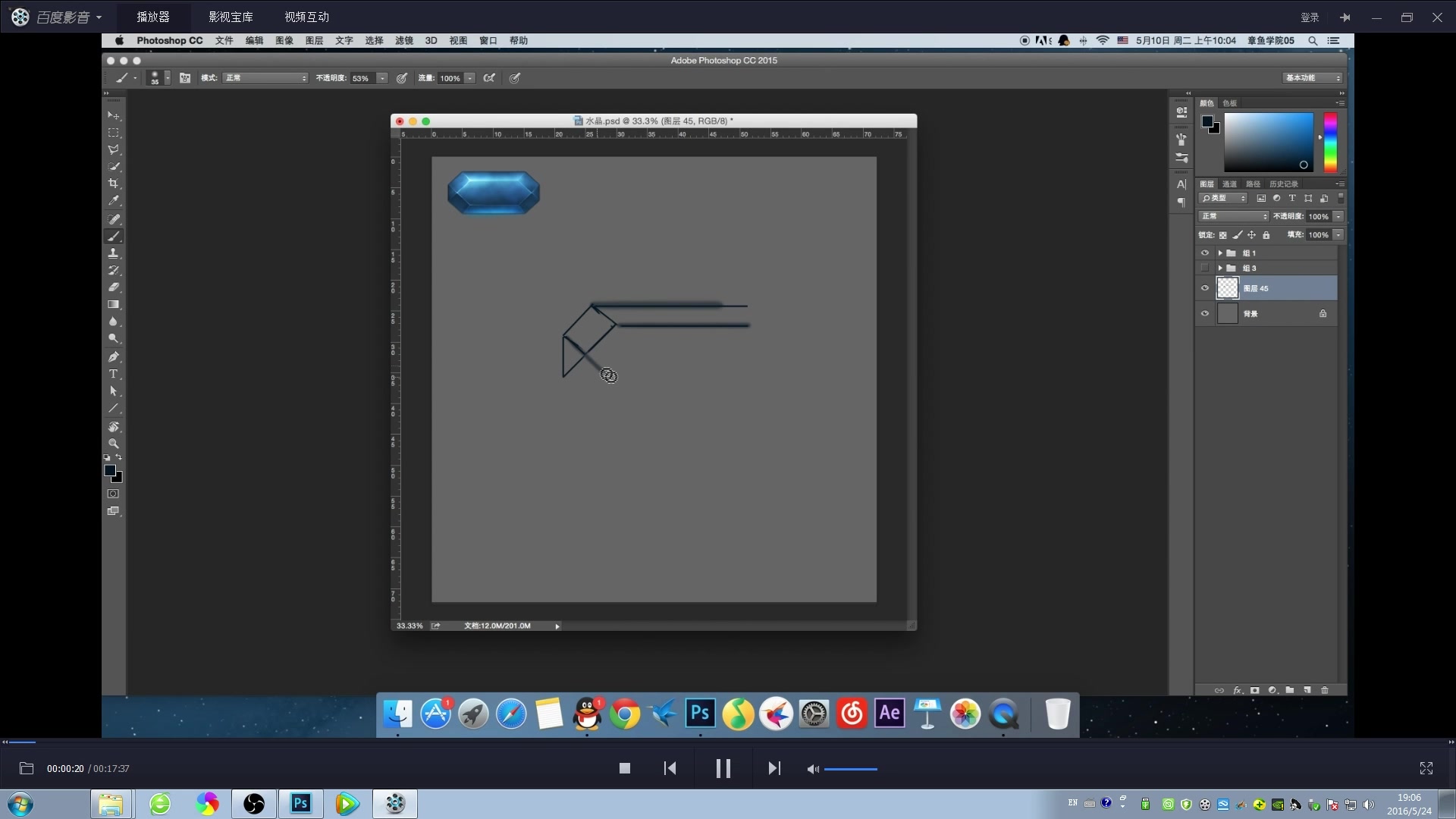Select the Pen tool
The height and width of the screenshot is (819, 1456).
coord(114,356)
